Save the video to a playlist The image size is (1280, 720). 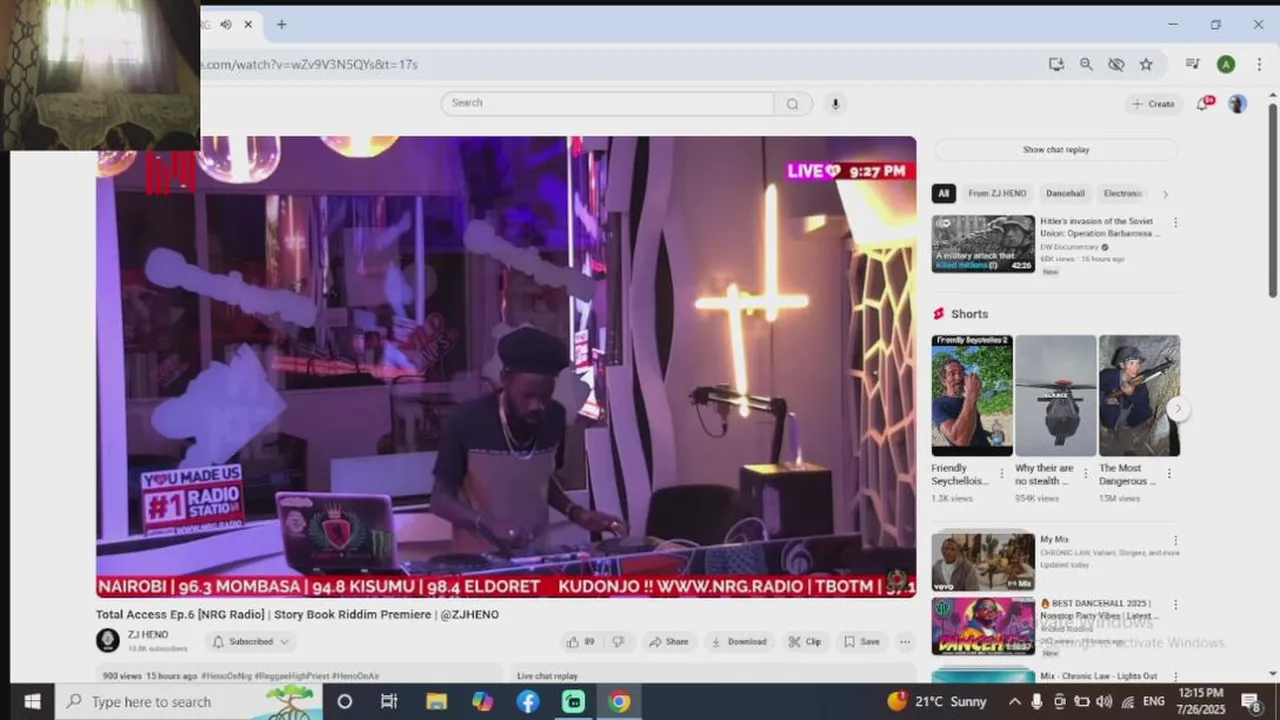click(x=861, y=642)
